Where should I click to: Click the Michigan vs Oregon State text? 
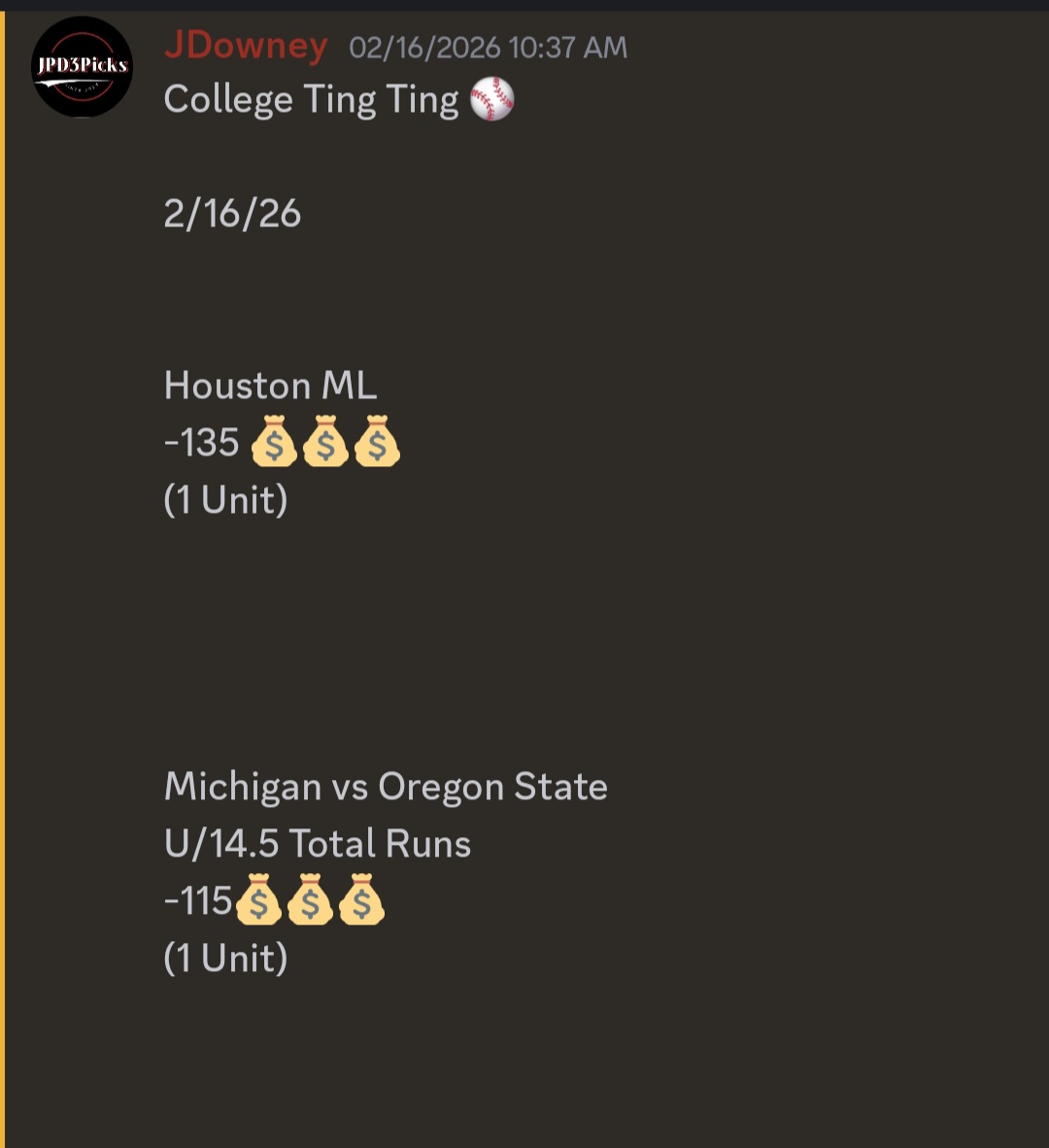click(x=386, y=786)
